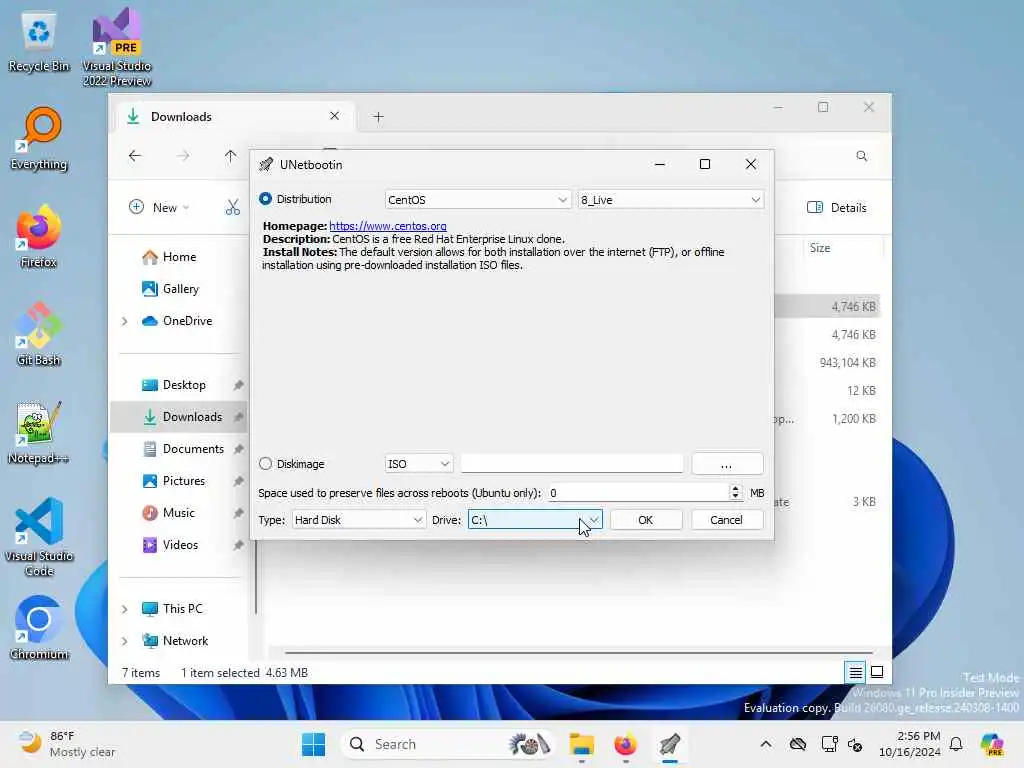Open the ISO image type dropdown
This screenshot has height=768, width=1024.
[418, 464]
